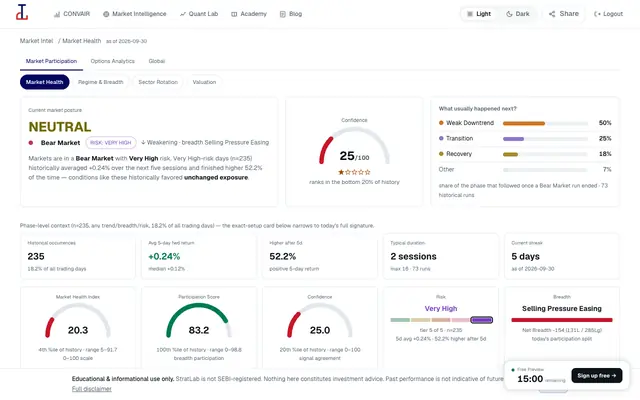Switch to Light theme
The height and width of the screenshot is (400, 640).
pyautogui.click(x=479, y=14)
